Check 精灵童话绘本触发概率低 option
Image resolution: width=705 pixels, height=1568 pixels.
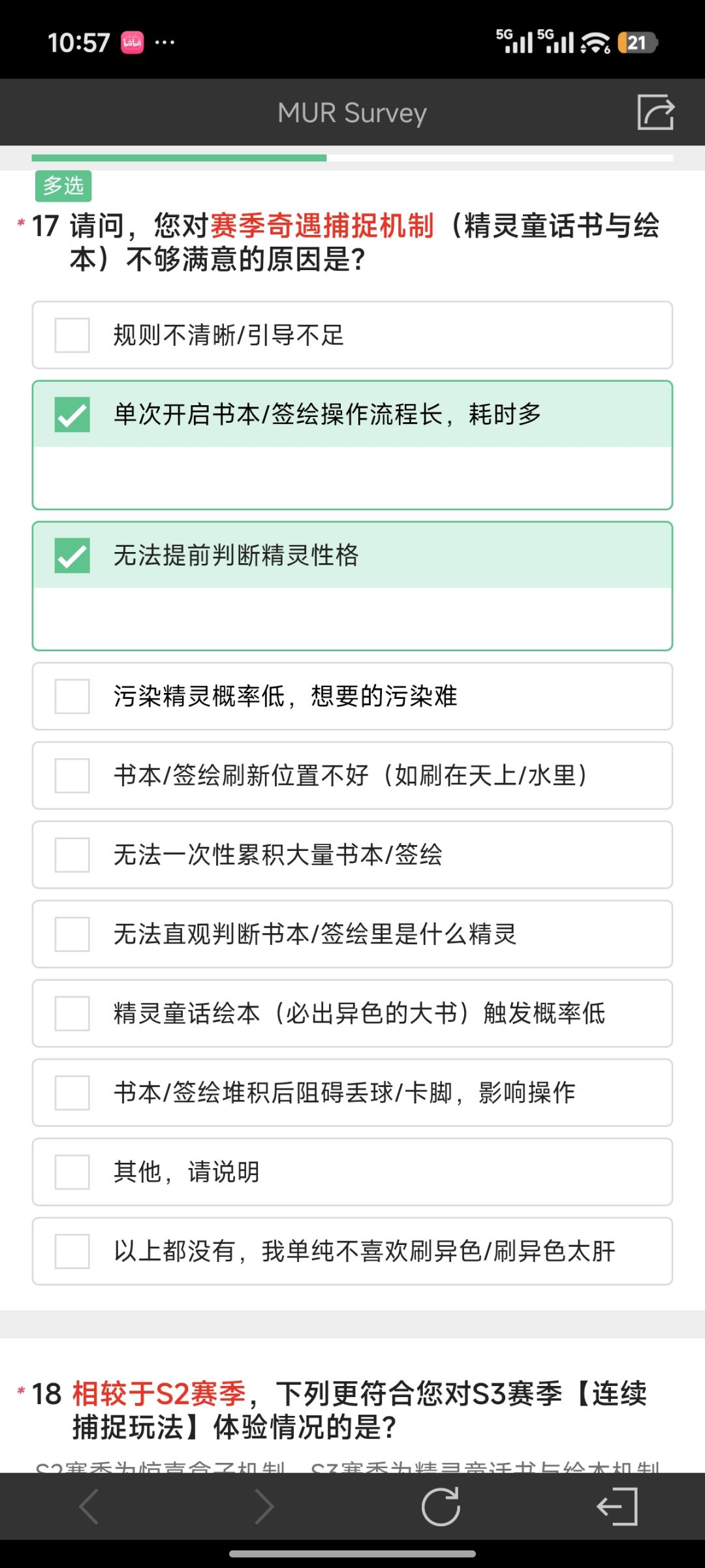352,1013
